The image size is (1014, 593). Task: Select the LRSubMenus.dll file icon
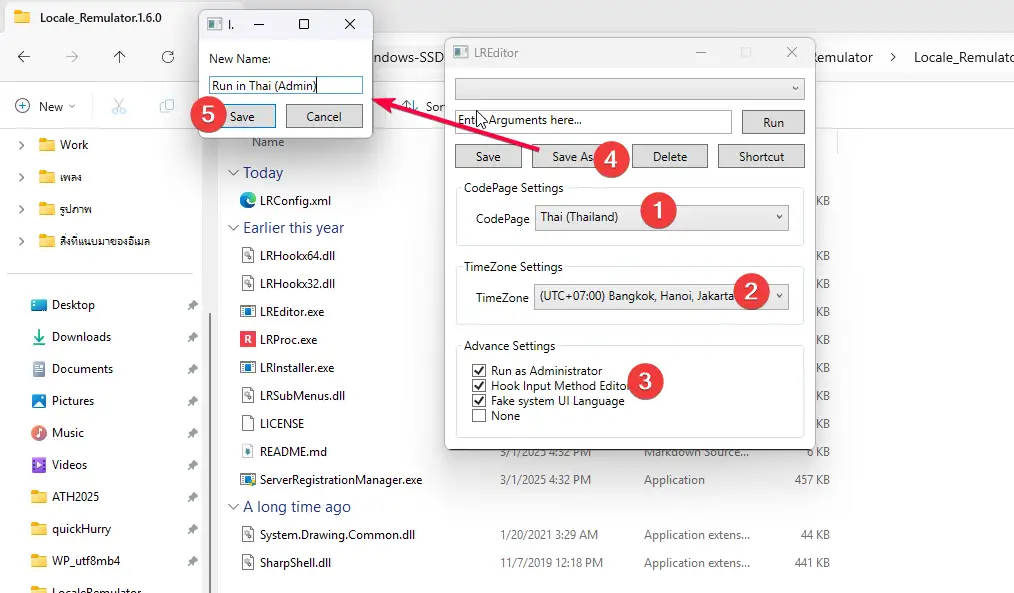tap(248, 395)
